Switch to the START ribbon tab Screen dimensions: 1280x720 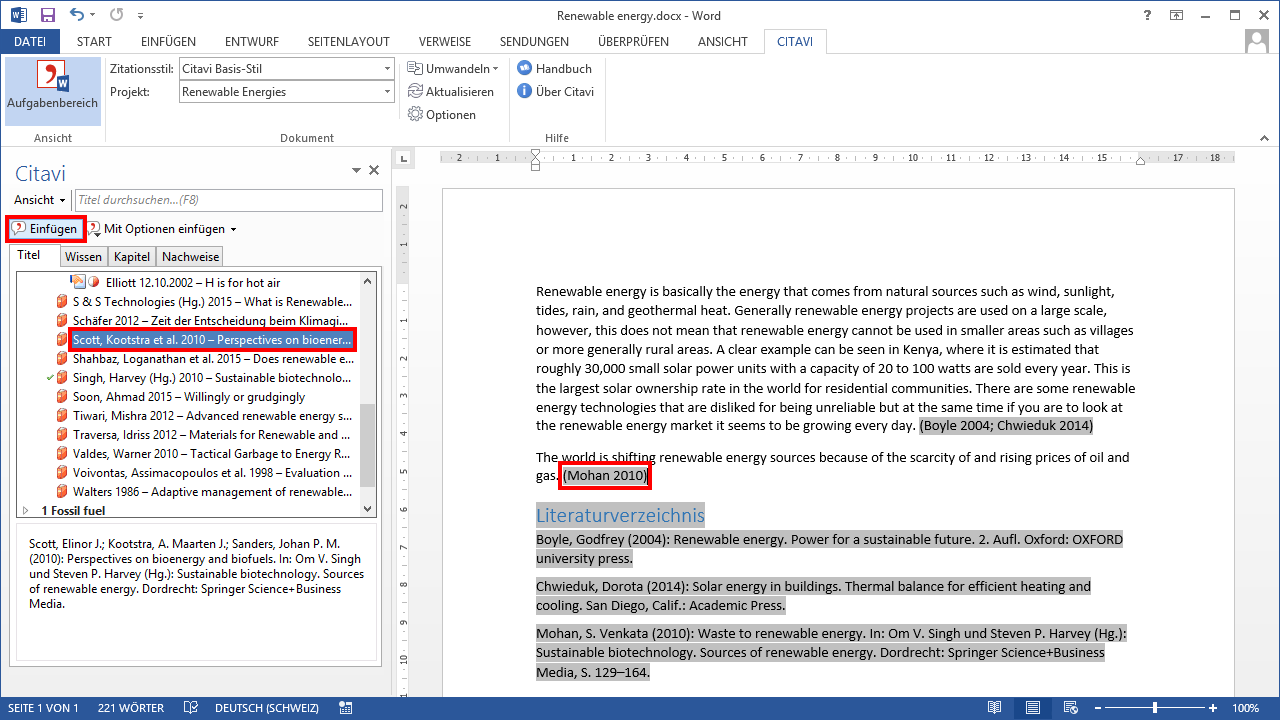pyautogui.click(x=94, y=41)
